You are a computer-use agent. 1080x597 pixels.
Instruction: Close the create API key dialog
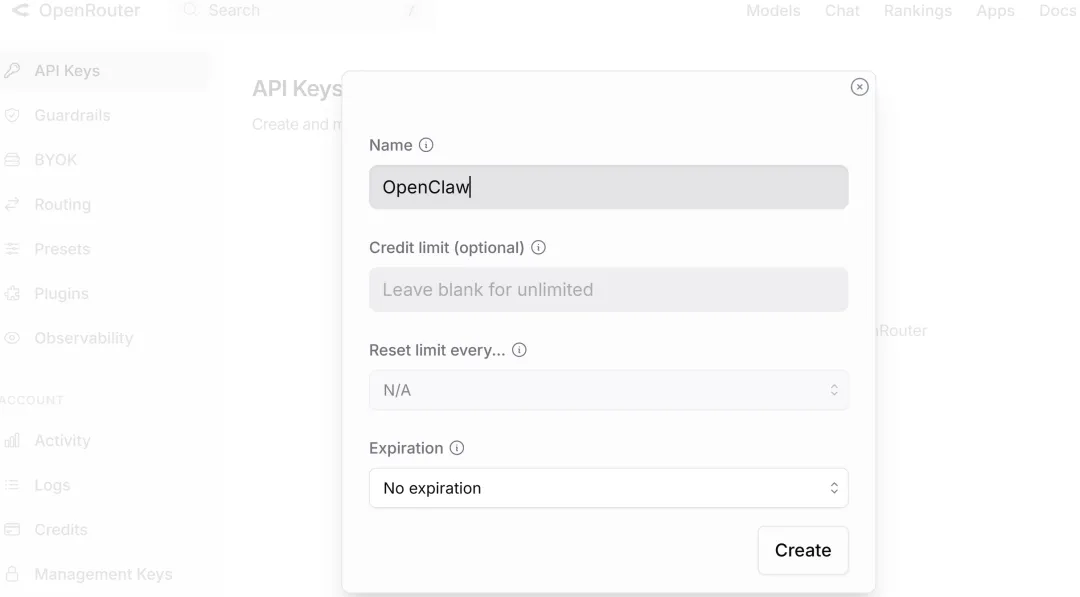tap(859, 87)
